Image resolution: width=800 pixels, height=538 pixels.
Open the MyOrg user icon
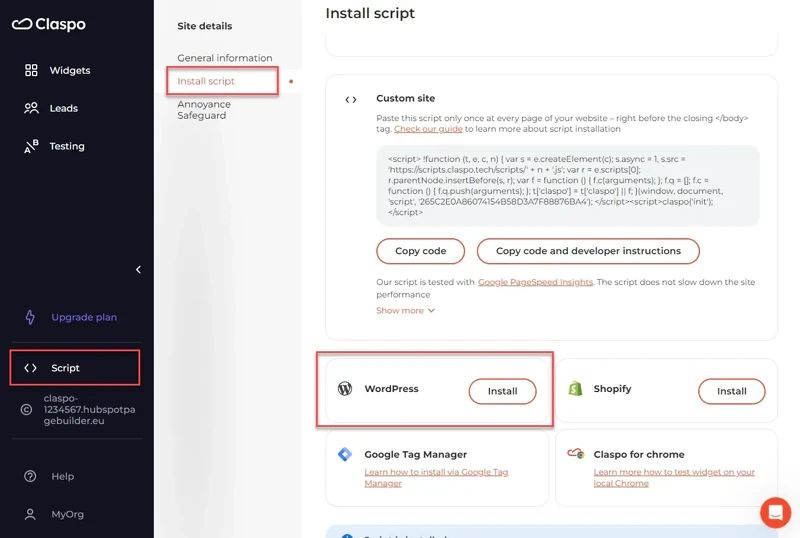pyautogui.click(x=30, y=514)
